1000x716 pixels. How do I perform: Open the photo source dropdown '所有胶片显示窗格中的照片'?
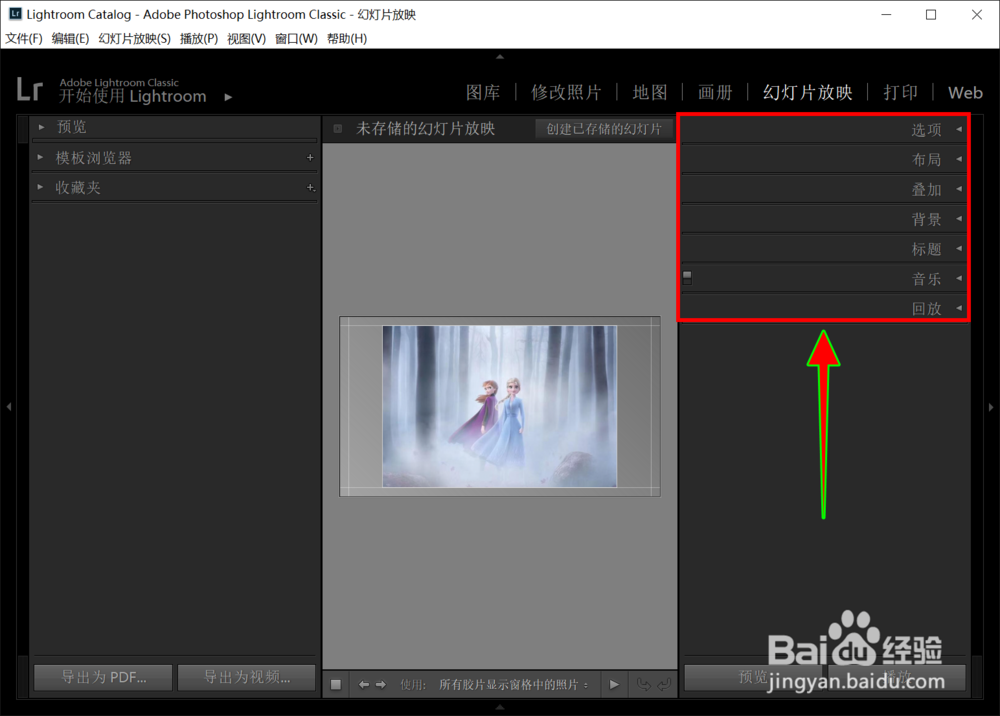click(513, 685)
